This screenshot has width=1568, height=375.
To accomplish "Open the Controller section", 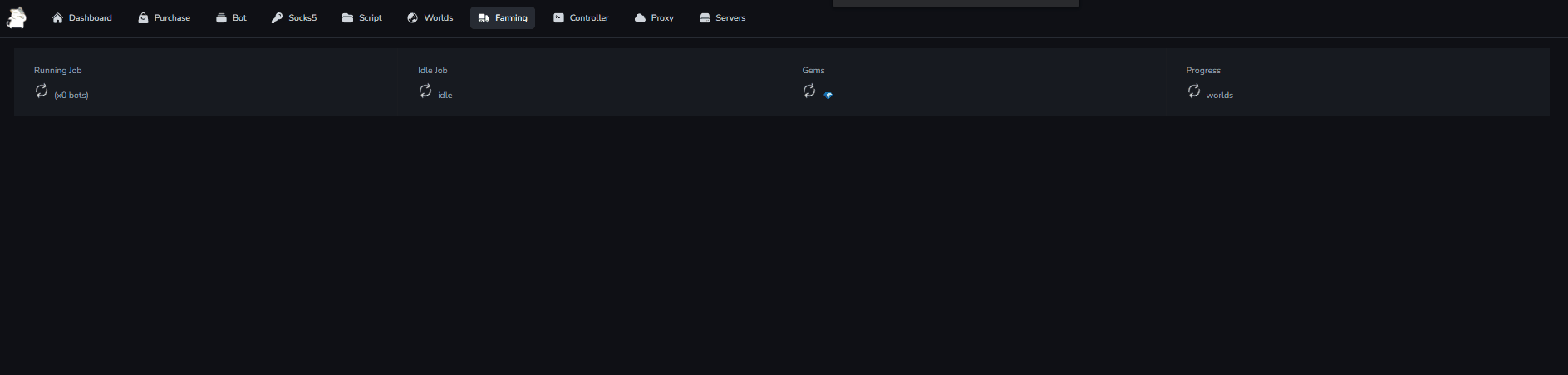I will [581, 18].
